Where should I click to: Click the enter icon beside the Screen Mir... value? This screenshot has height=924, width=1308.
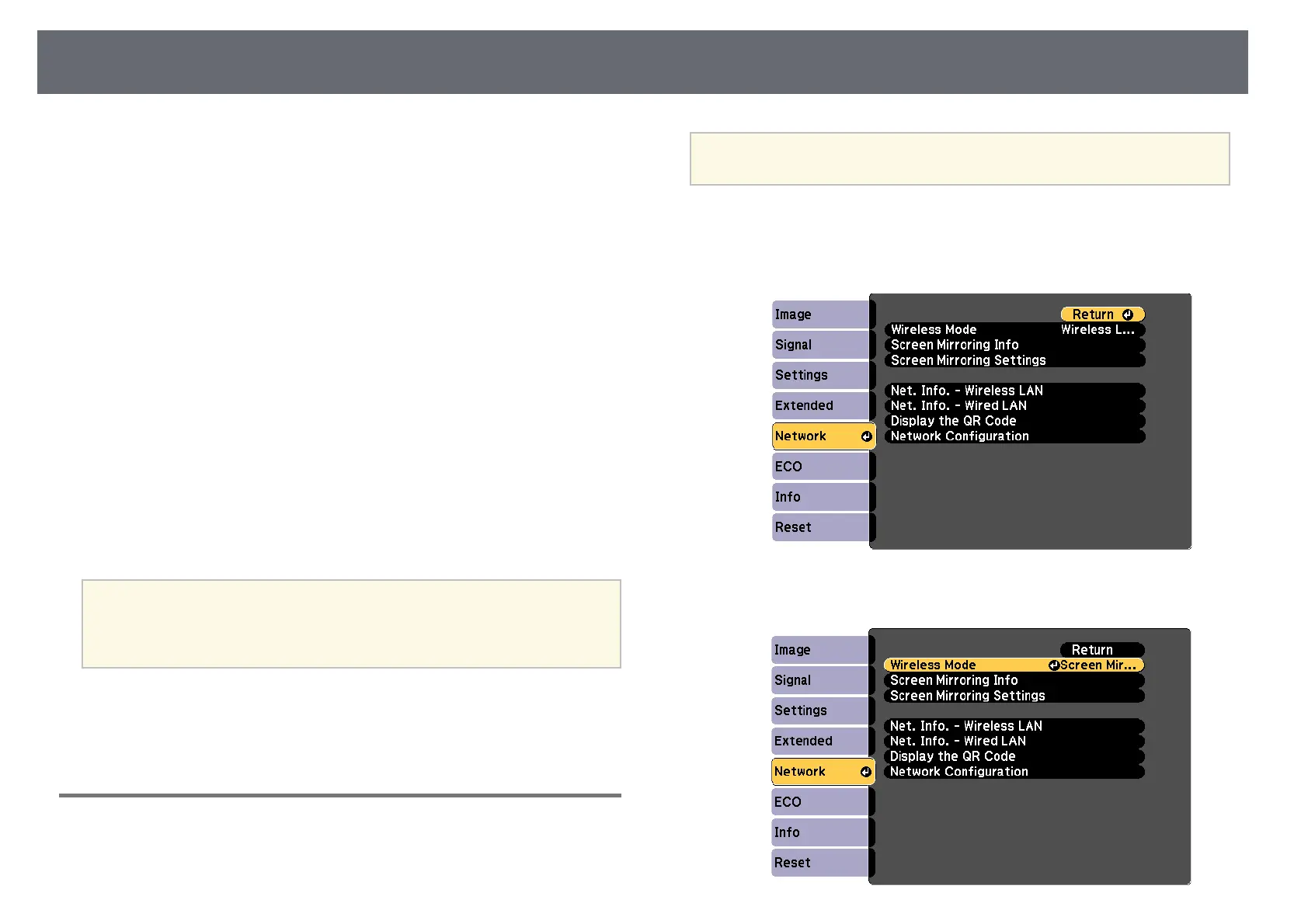click(x=1054, y=665)
